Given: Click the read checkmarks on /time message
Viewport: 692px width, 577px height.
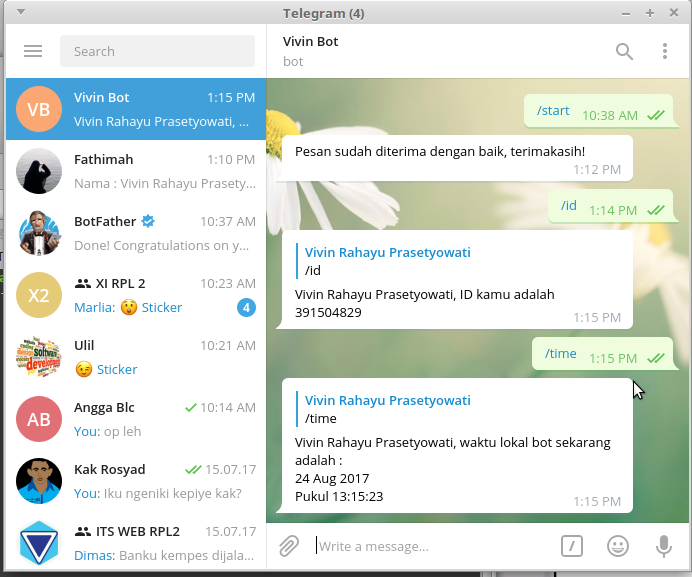Looking at the screenshot, I should 656,358.
